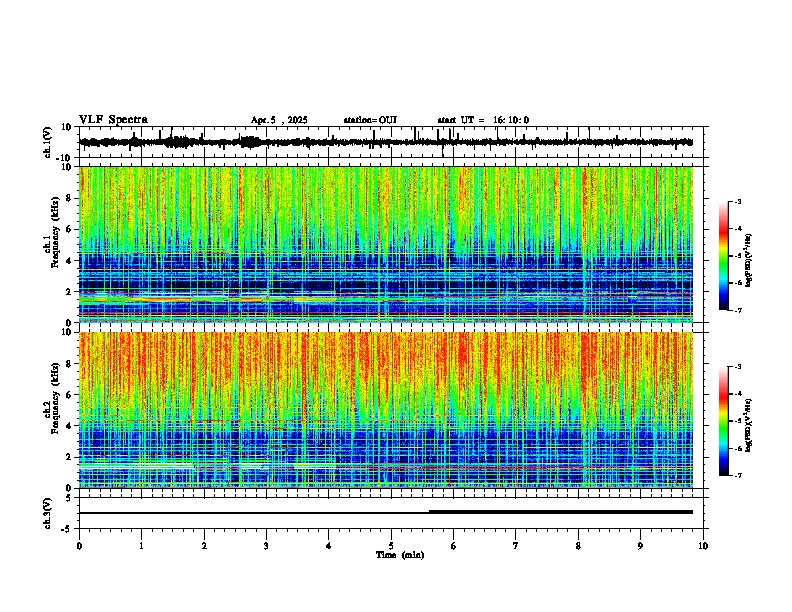Click the "7" tick on the time axis
Screen dimensions: 792x612
pyautogui.click(x=516, y=546)
